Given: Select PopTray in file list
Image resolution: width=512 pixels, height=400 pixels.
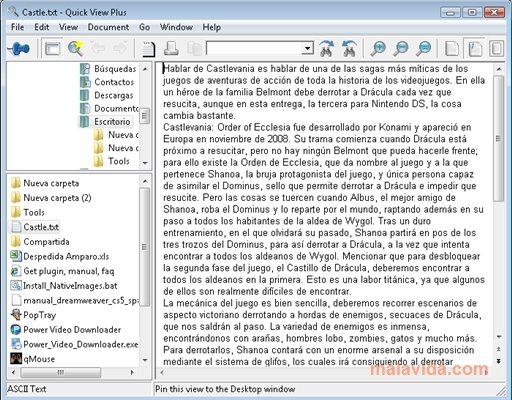Looking at the screenshot, I should [x=33, y=315].
